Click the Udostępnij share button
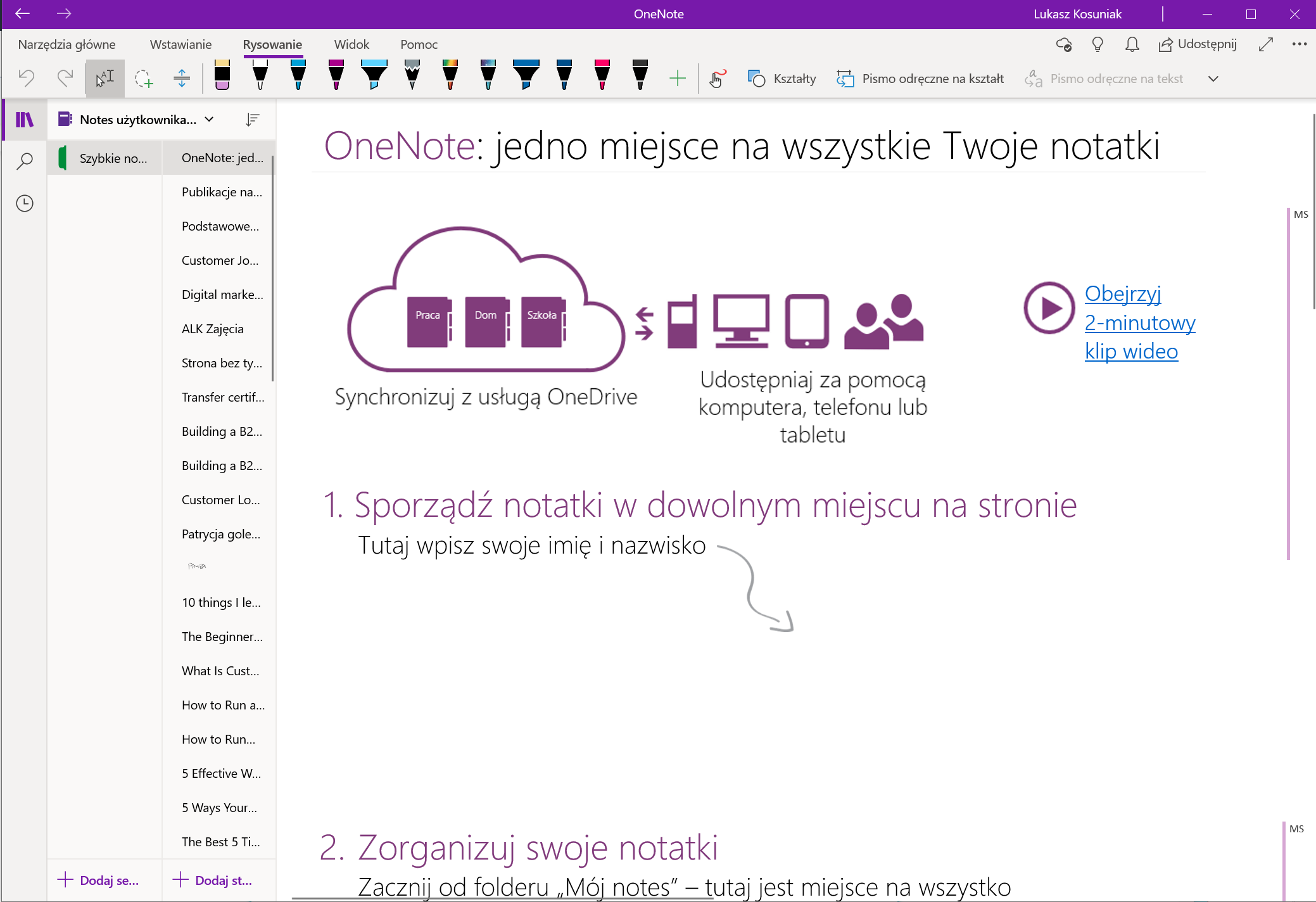This screenshot has width=1316, height=902. (x=1197, y=44)
